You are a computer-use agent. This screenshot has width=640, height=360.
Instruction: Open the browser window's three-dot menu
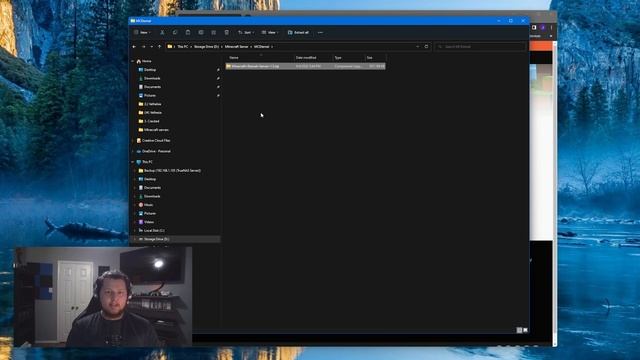pyautogui.click(x=551, y=27)
